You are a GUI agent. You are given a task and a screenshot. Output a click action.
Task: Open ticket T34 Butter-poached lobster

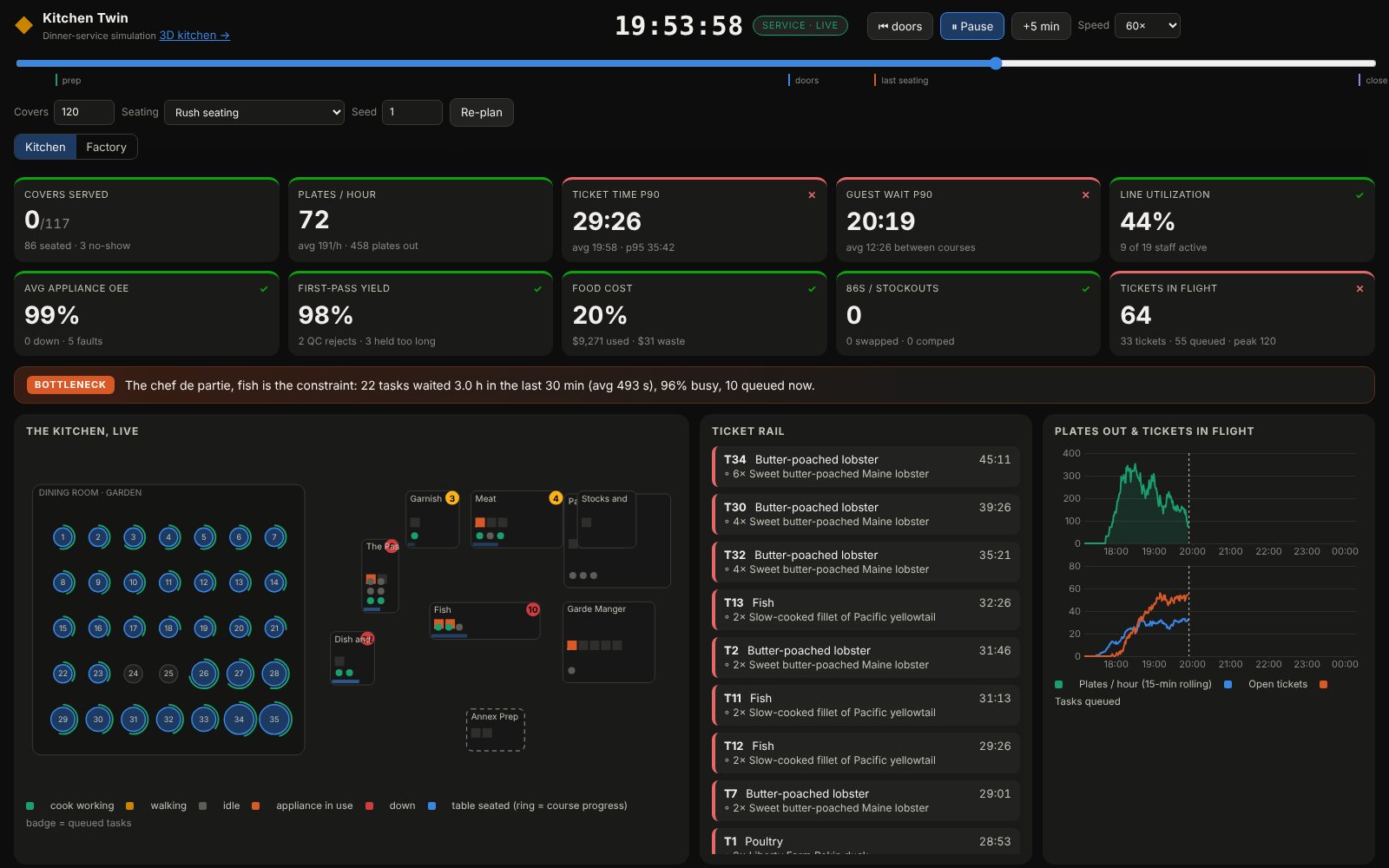(866, 466)
